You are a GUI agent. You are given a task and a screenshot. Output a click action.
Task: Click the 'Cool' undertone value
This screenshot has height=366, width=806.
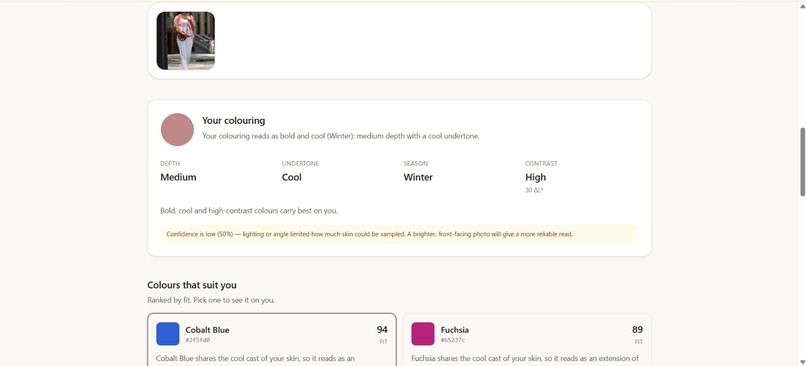point(291,177)
